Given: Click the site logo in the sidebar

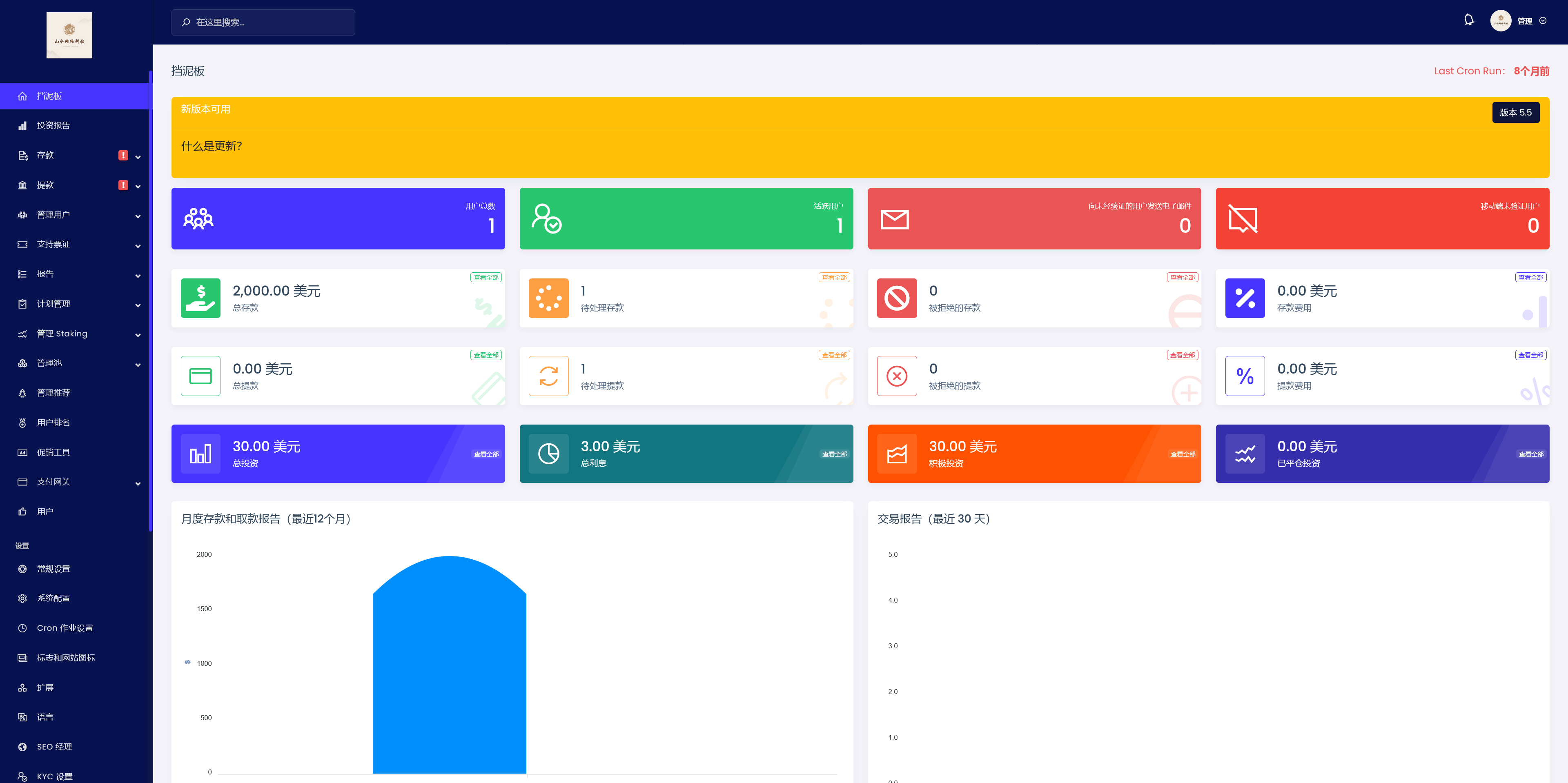Looking at the screenshot, I should coord(69,35).
